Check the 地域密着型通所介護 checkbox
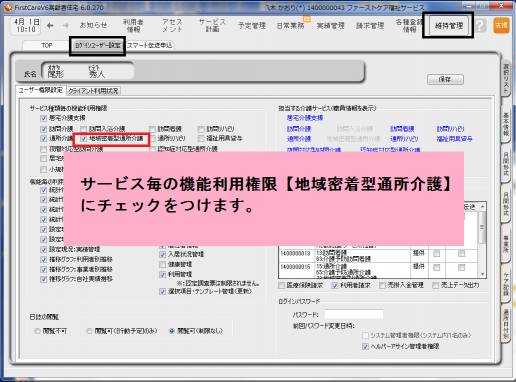The width and height of the screenshot is (516, 382). pyautogui.click(x=84, y=139)
